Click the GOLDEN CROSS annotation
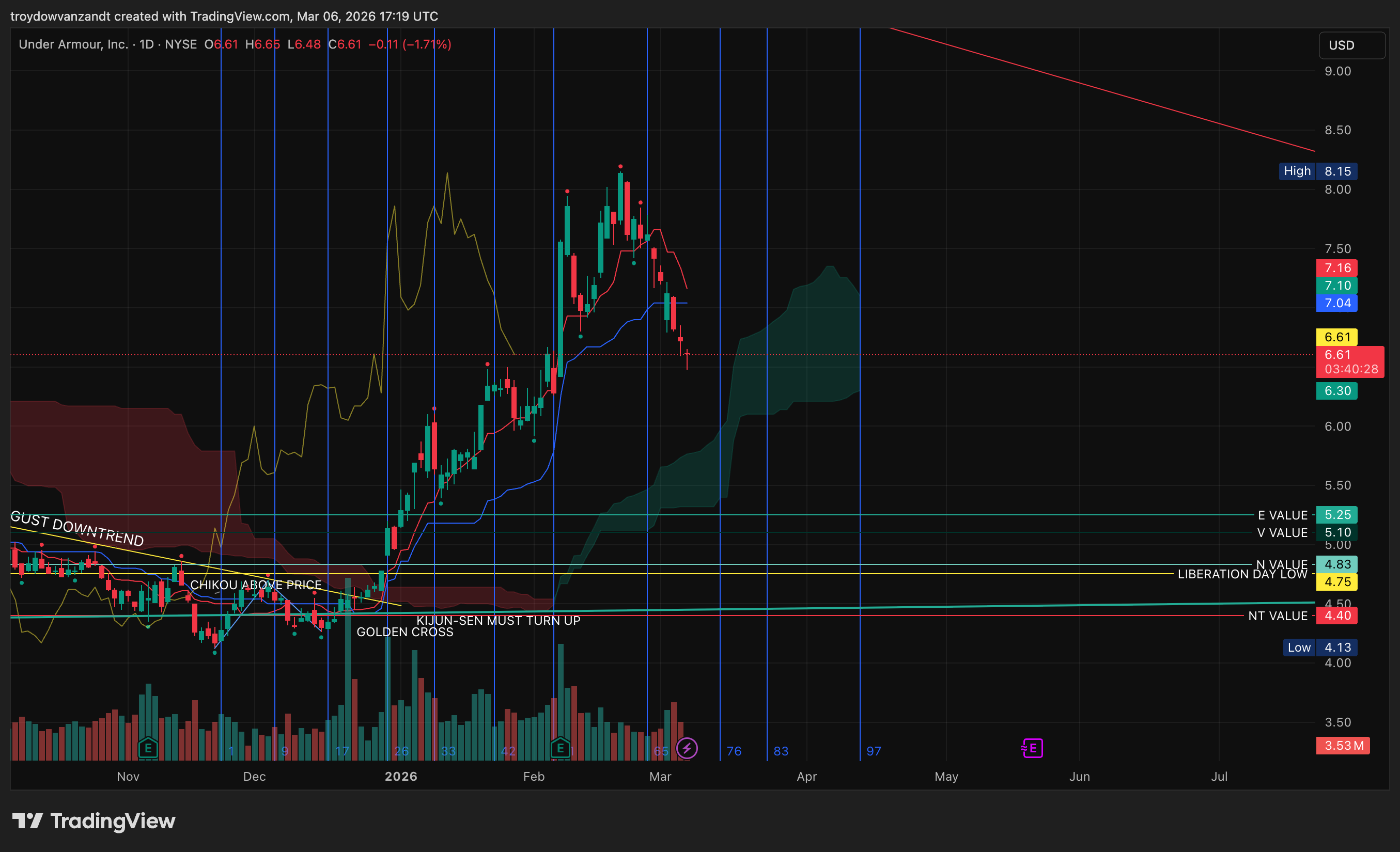1400x852 pixels. (x=405, y=632)
